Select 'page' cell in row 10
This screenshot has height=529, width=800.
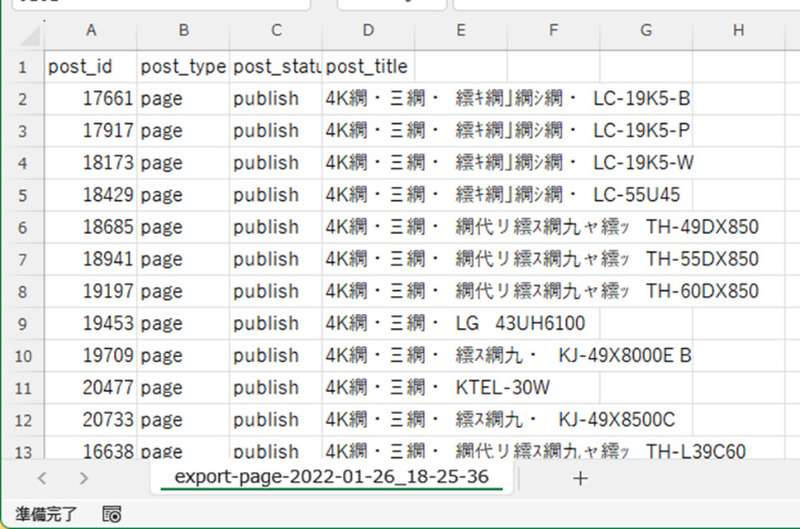[x=184, y=356]
